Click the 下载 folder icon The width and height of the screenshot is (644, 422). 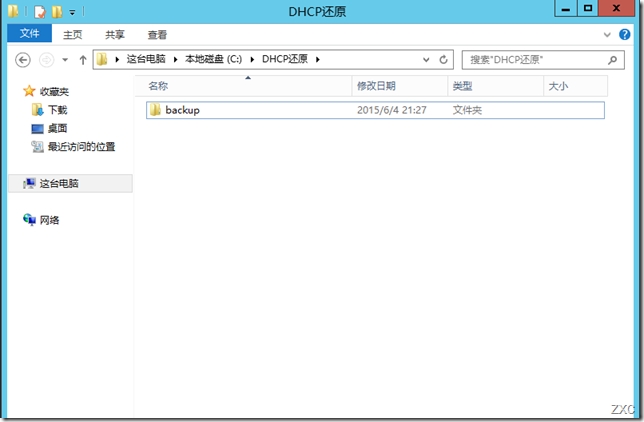point(37,110)
